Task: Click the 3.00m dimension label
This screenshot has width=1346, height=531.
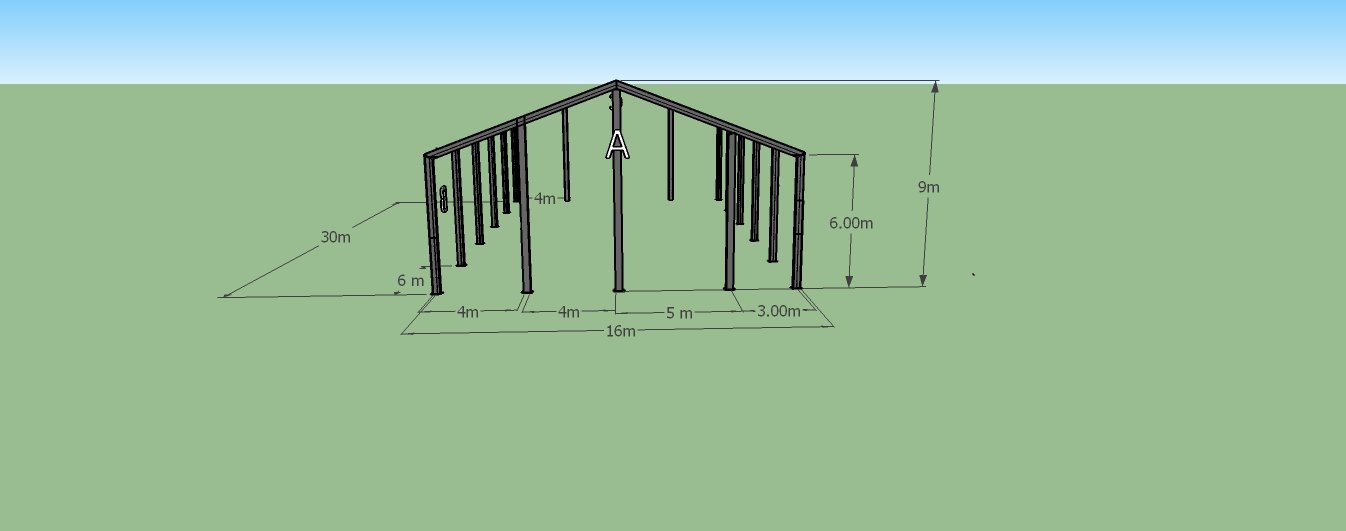Action: click(779, 311)
